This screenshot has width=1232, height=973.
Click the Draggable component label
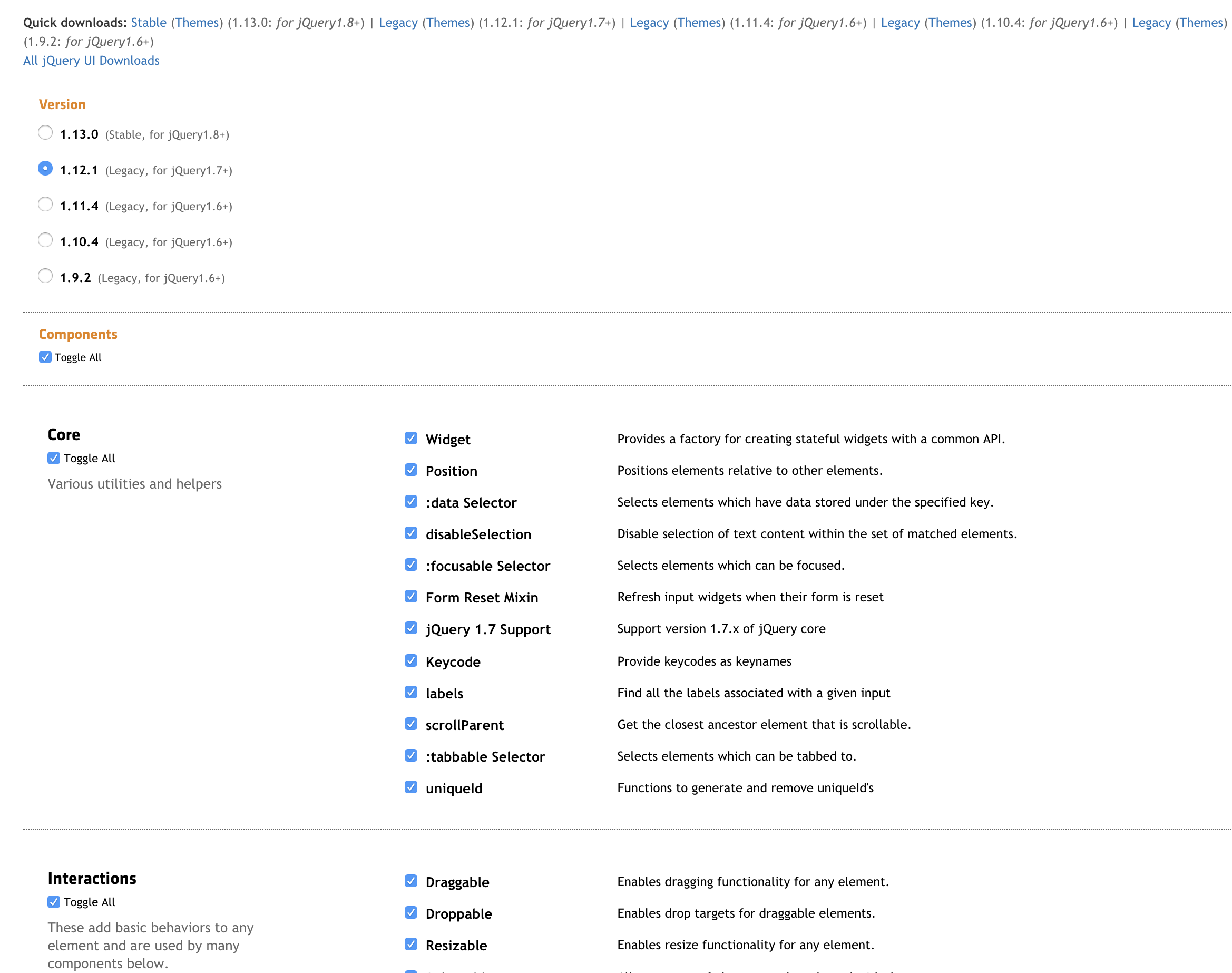tap(457, 882)
